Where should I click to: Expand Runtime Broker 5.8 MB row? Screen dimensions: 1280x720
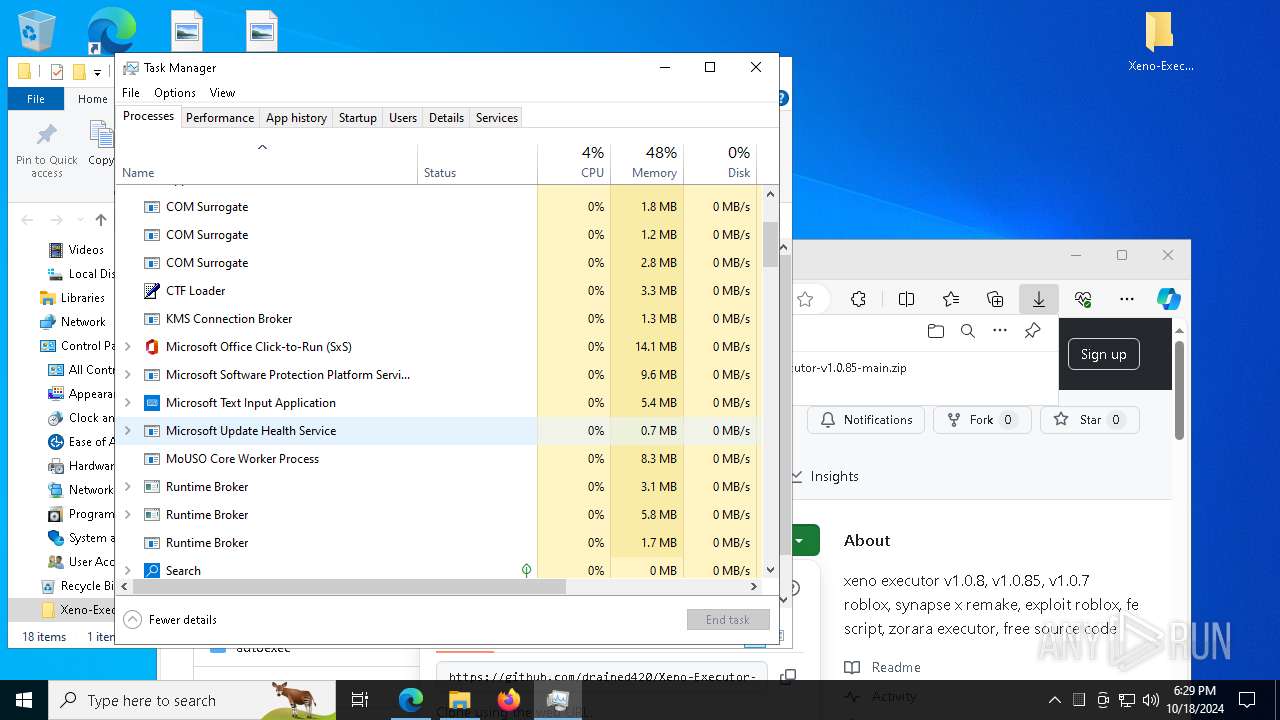click(127, 515)
